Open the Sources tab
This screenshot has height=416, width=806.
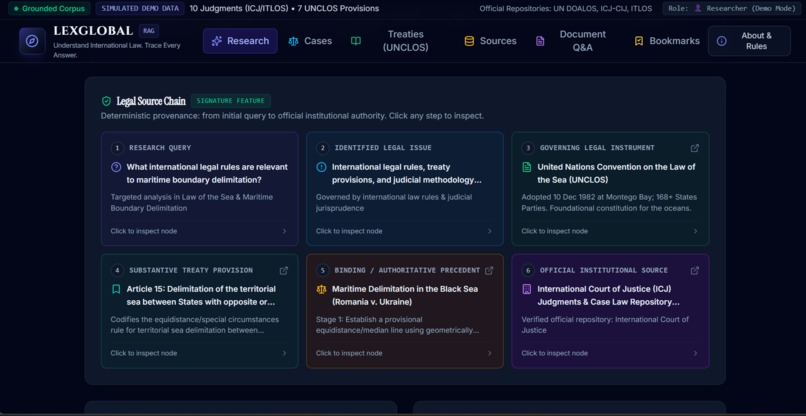(490, 41)
